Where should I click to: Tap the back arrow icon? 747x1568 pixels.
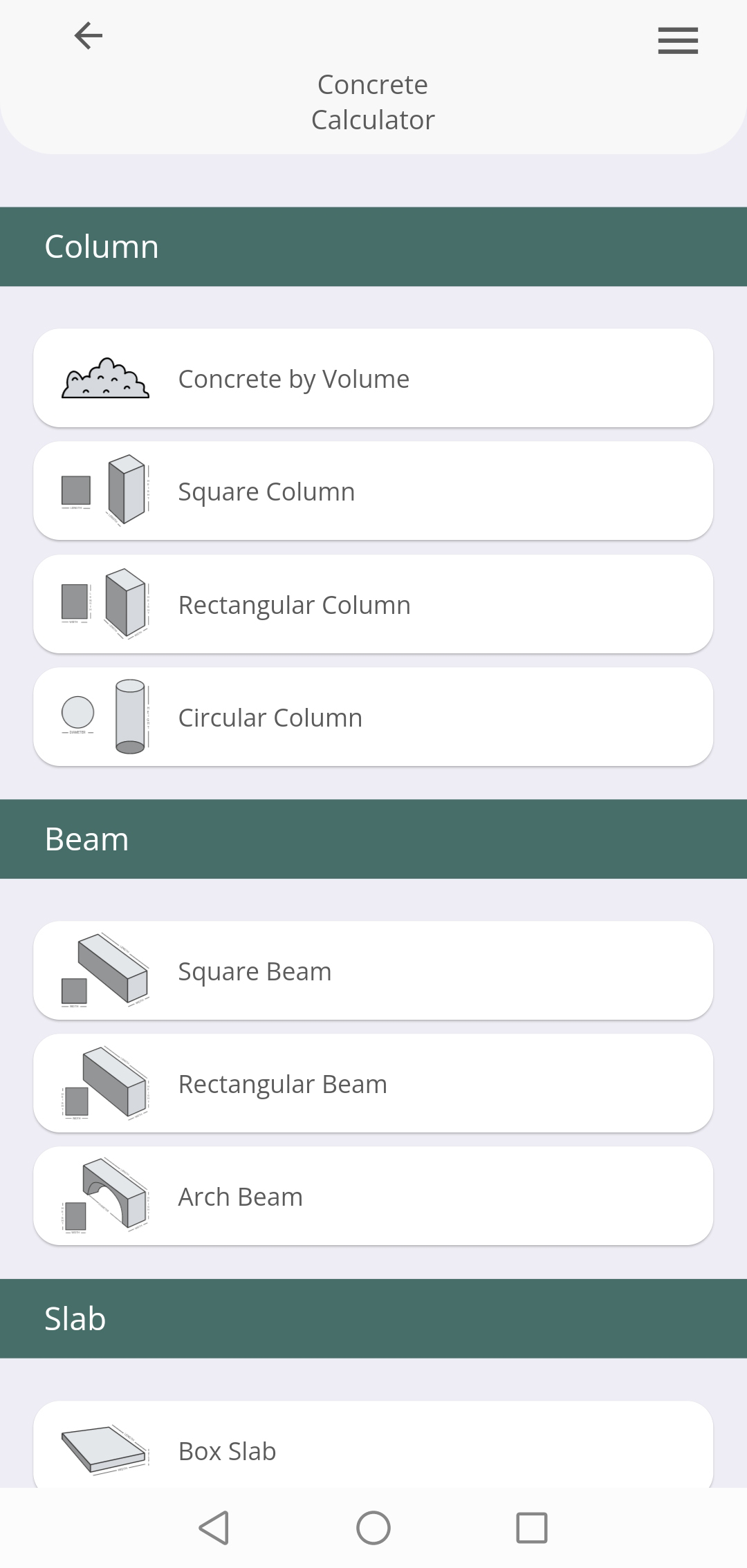[89, 36]
